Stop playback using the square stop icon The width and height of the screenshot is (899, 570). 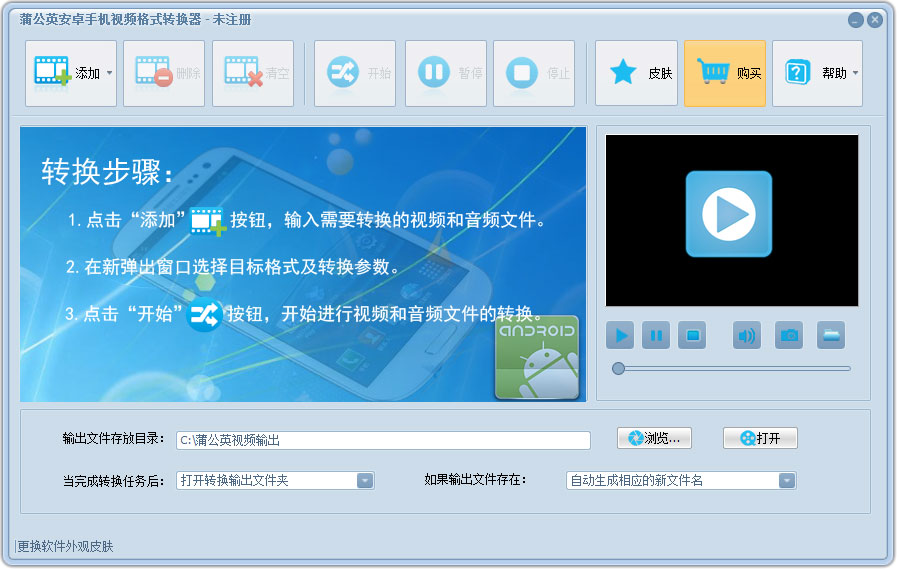pyautogui.click(x=692, y=336)
